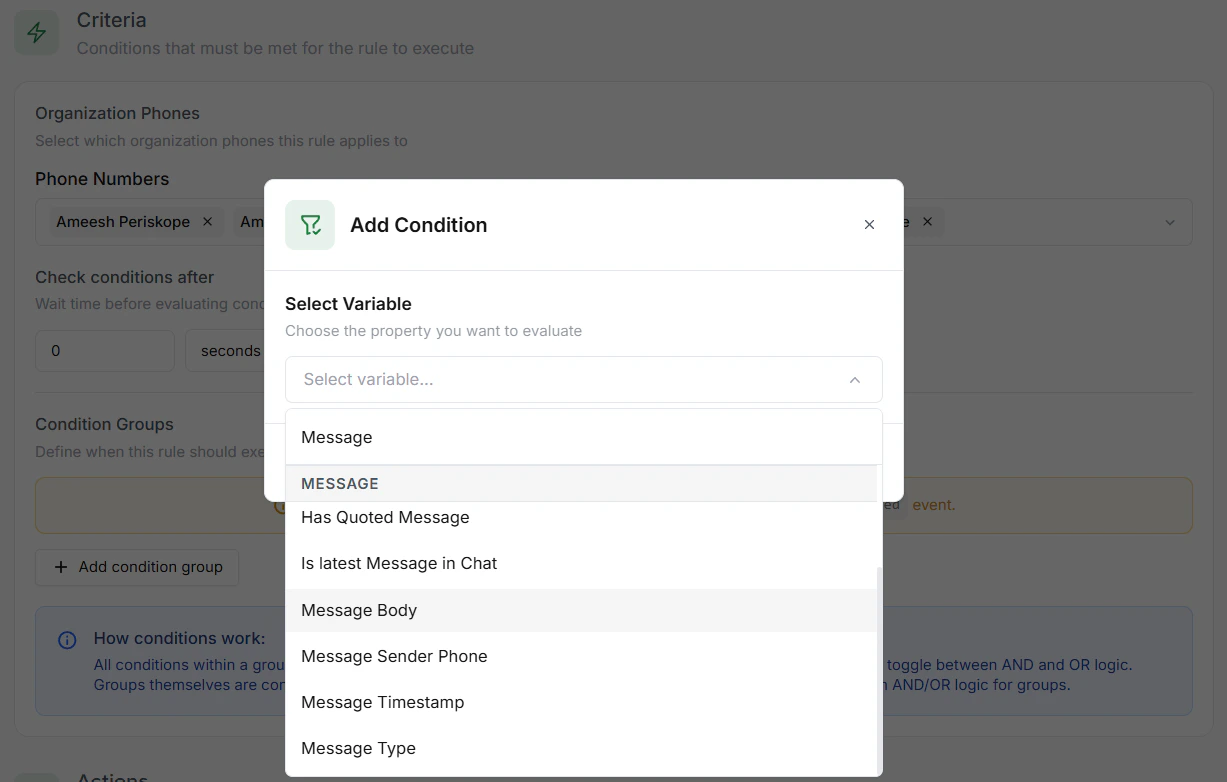
Task: Close the Add Condition dialog
Action: (x=869, y=225)
